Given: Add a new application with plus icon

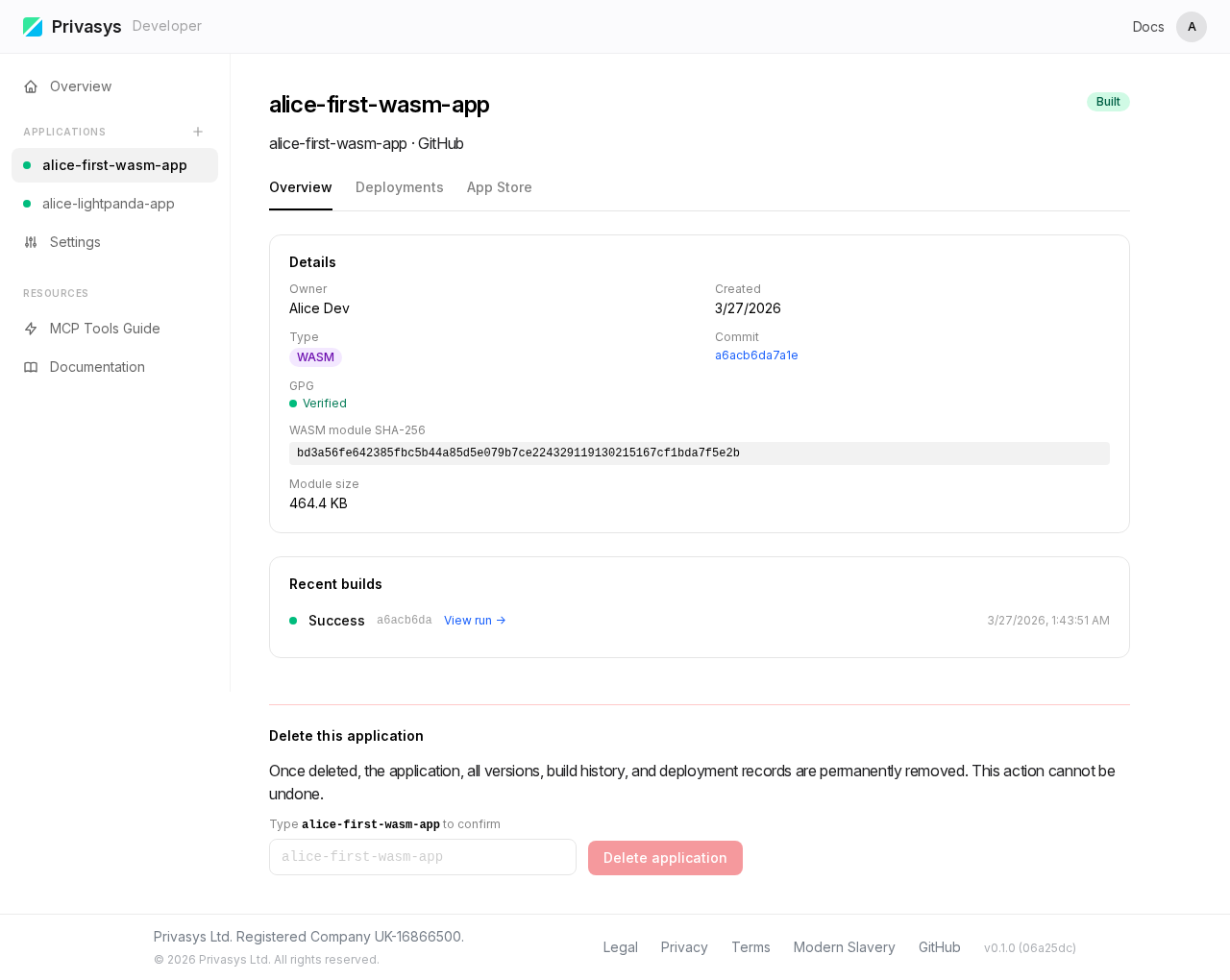Looking at the screenshot, I should [x=198, y=132].
